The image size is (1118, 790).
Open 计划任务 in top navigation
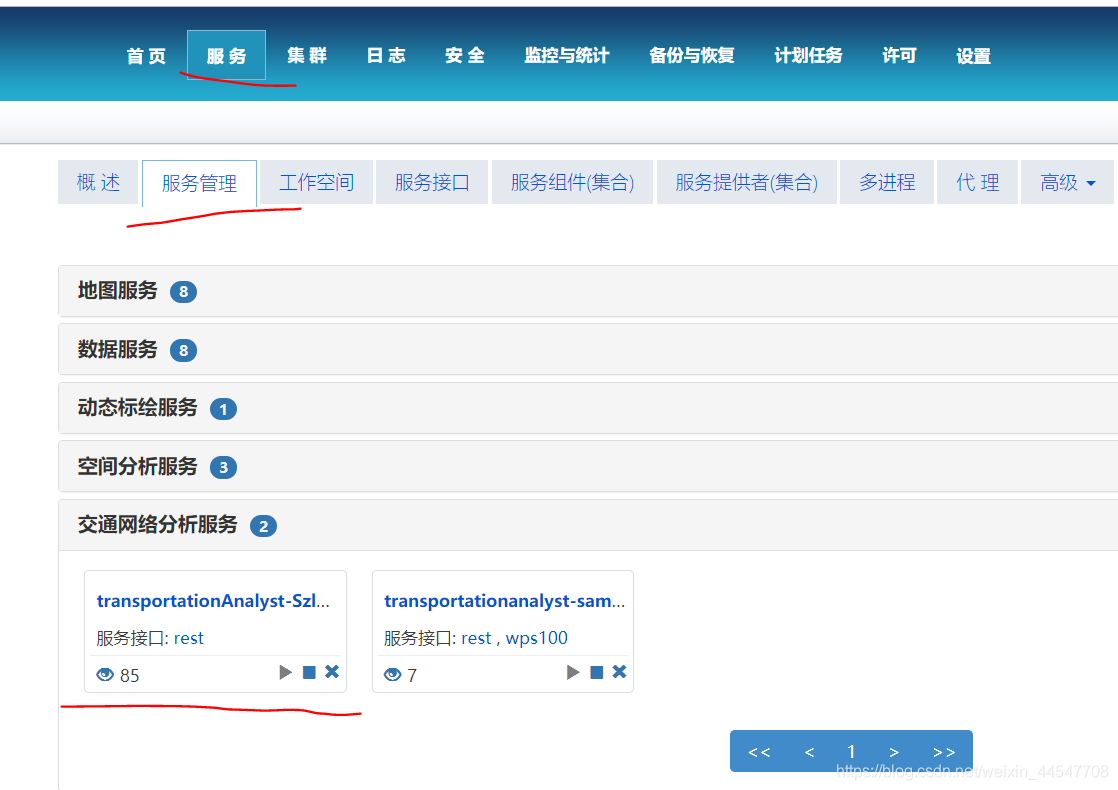tap(809, 56)
